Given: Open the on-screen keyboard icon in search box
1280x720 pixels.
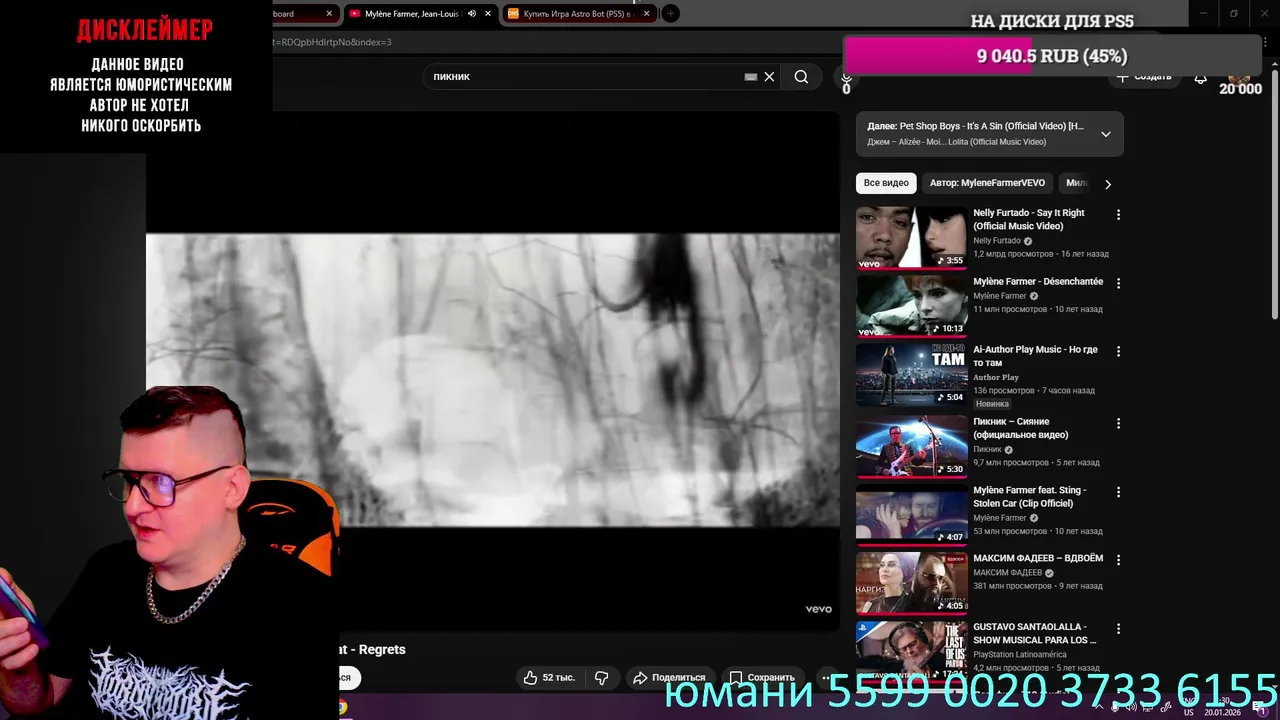Looking at the screenshot, I should pos(751,77).
